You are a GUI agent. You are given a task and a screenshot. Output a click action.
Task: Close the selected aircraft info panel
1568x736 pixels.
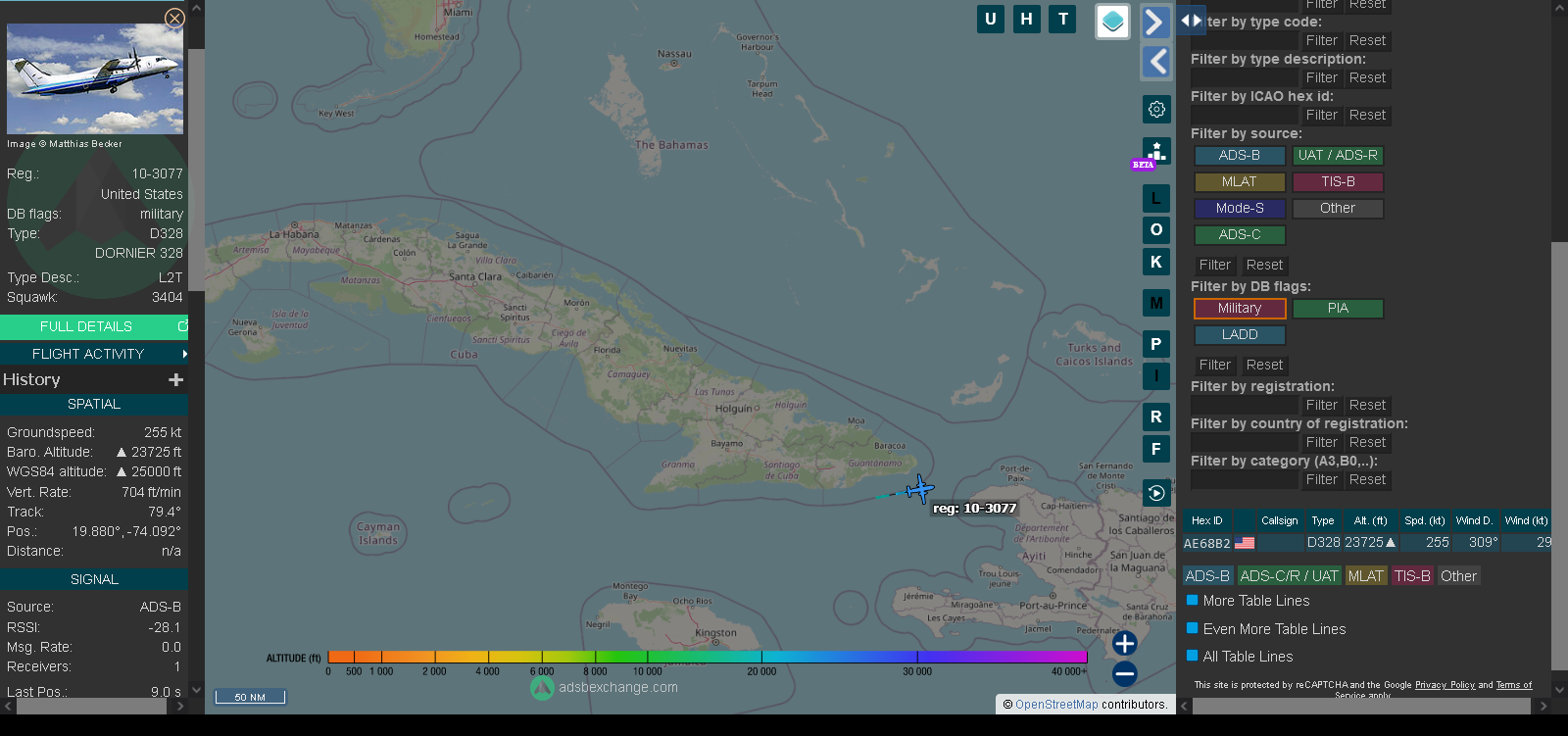[174, 18]
